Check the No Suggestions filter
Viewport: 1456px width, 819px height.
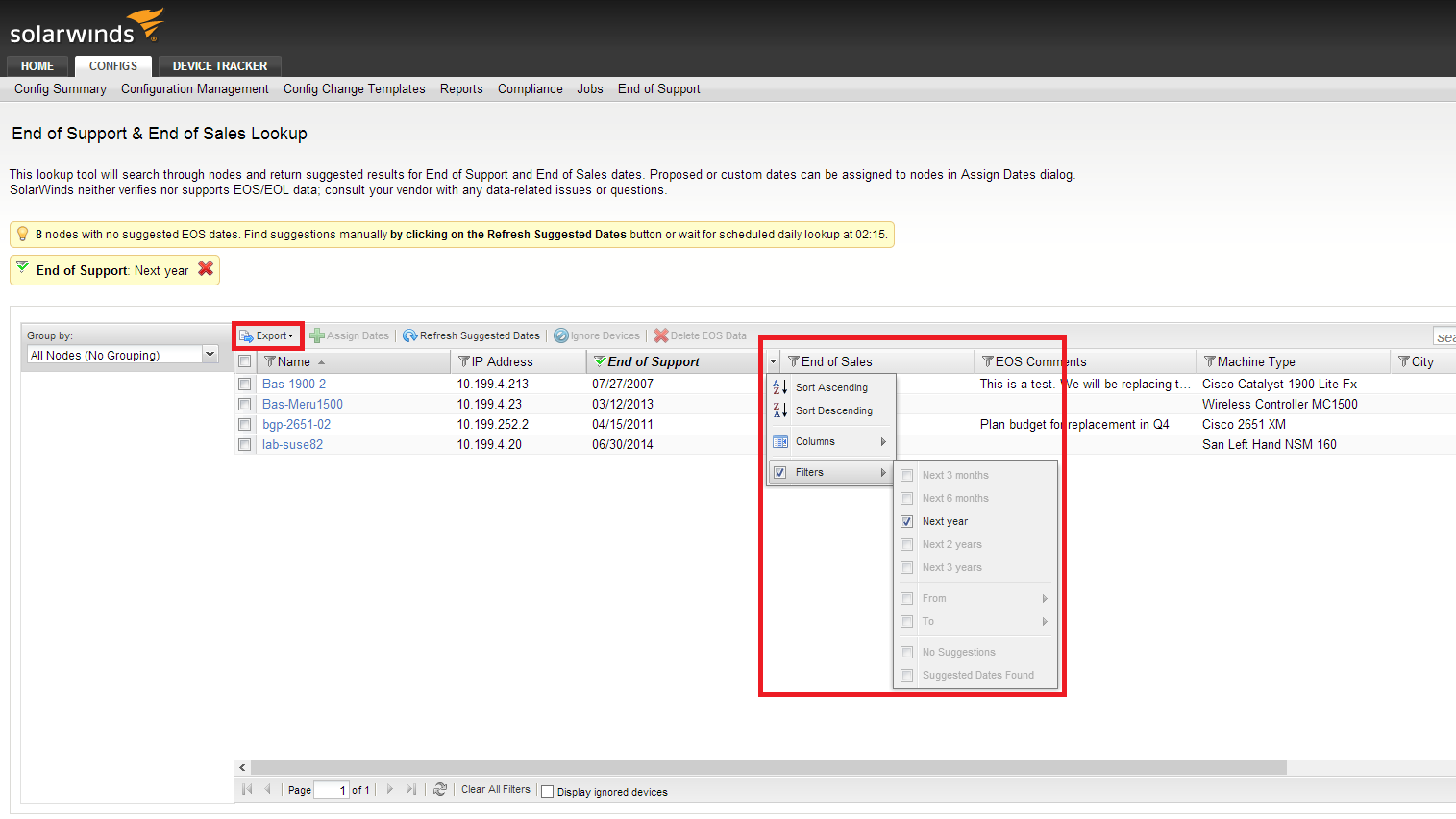pos(906,652)
